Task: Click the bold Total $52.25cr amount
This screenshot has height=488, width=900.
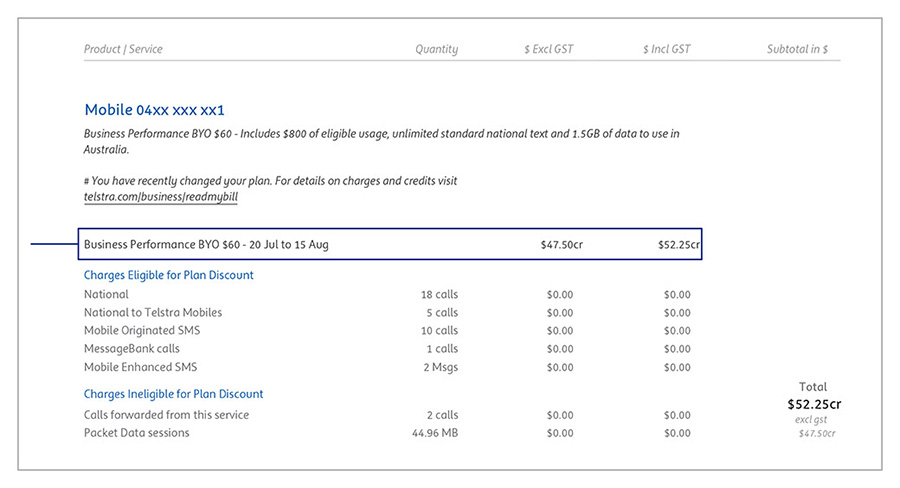Action: click(812, 405)
